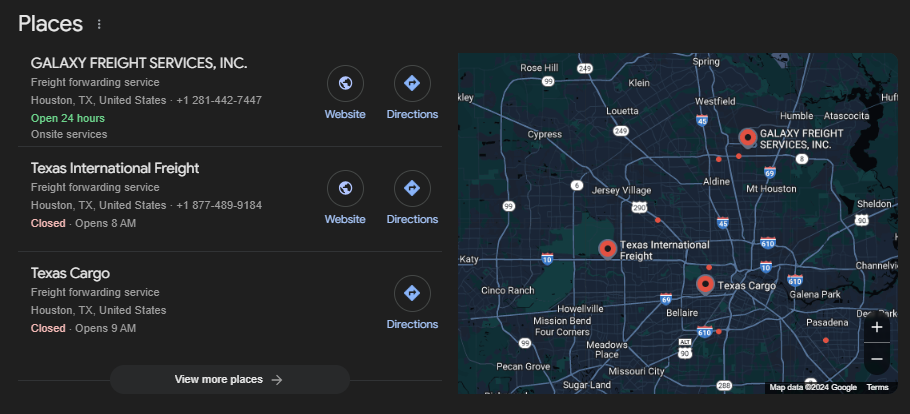Click Galaxy Freight red map pin

point(747,136)
